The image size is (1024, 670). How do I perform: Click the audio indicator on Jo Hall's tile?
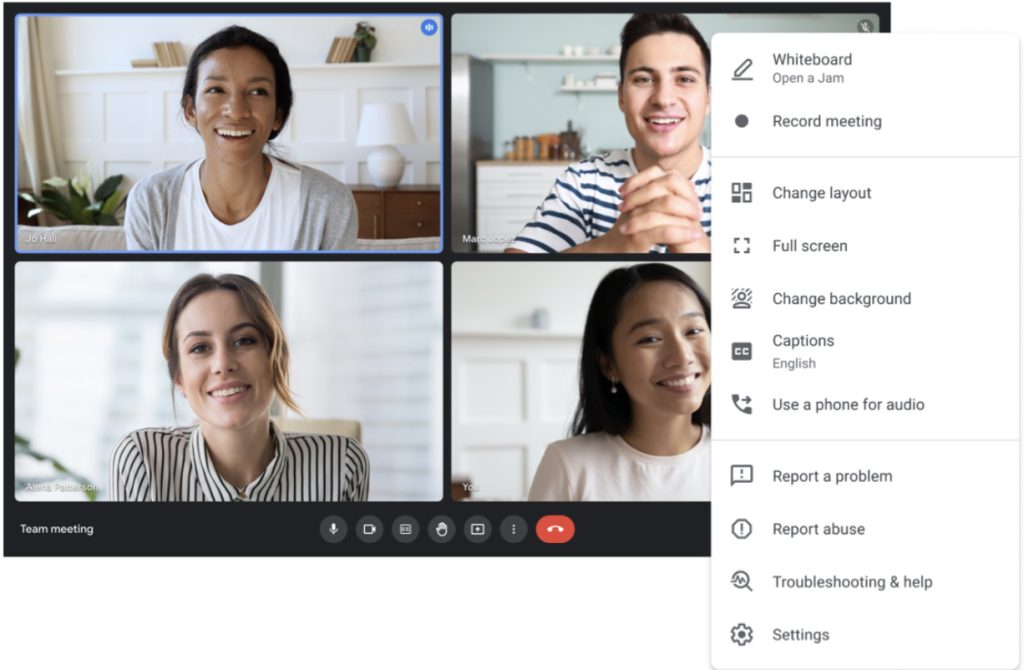tap(428, 28)
